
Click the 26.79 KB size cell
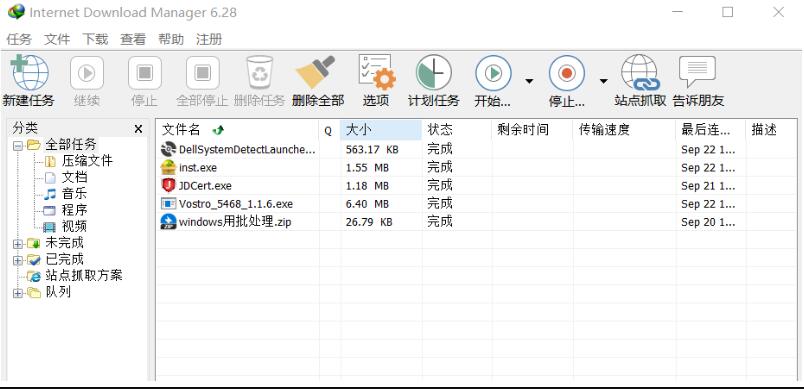click(x=369, y=222)
